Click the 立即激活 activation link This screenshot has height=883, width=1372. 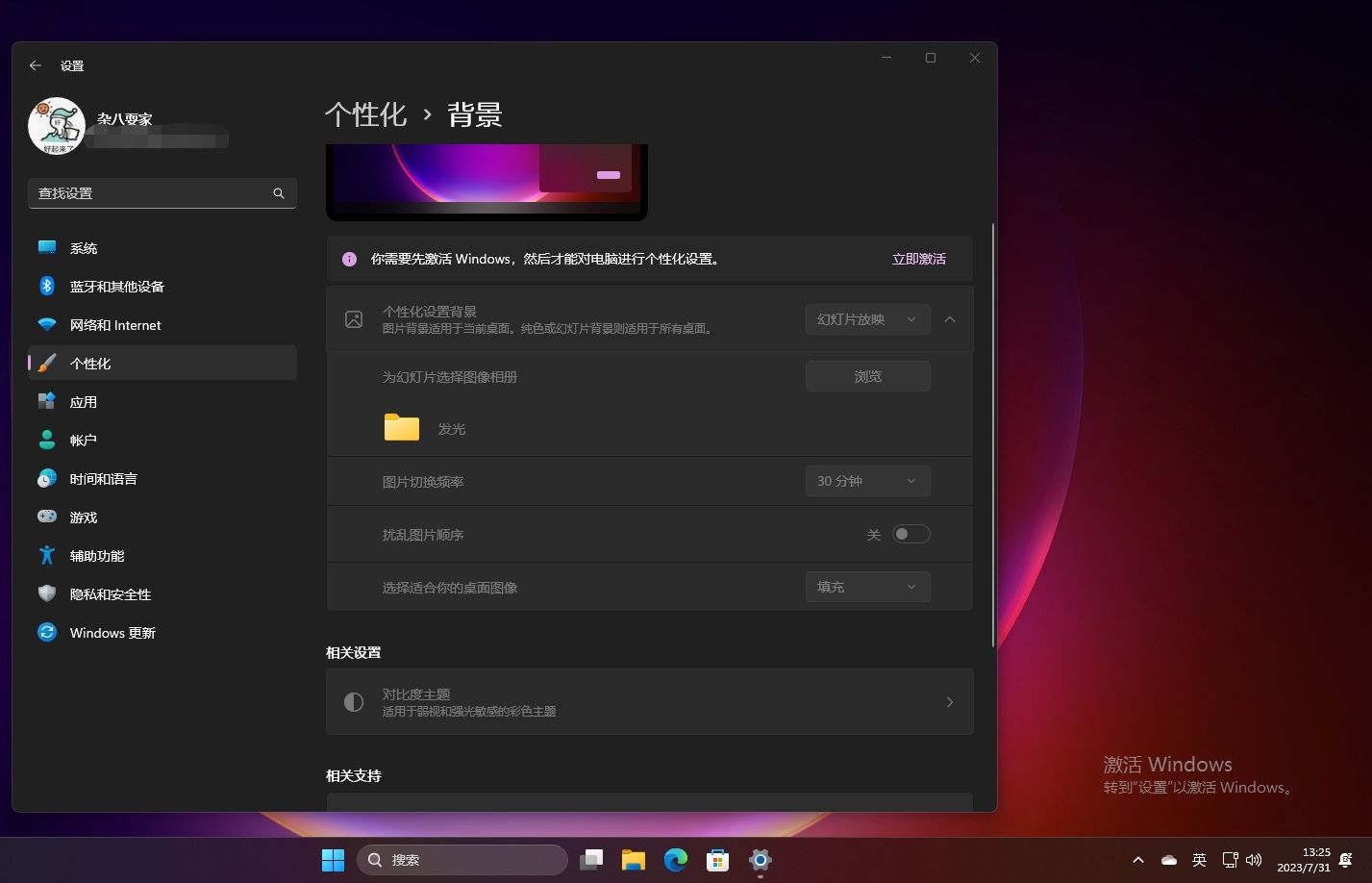point(918,258)
